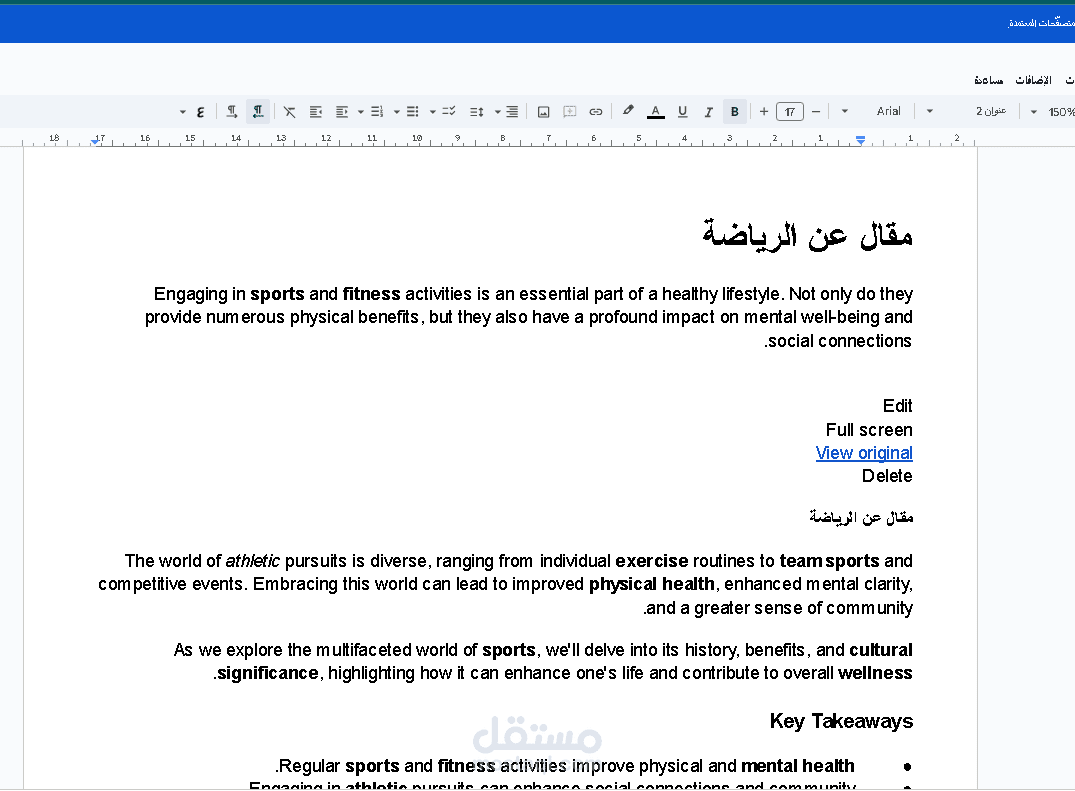Click the insert link icon

[596, 112]
